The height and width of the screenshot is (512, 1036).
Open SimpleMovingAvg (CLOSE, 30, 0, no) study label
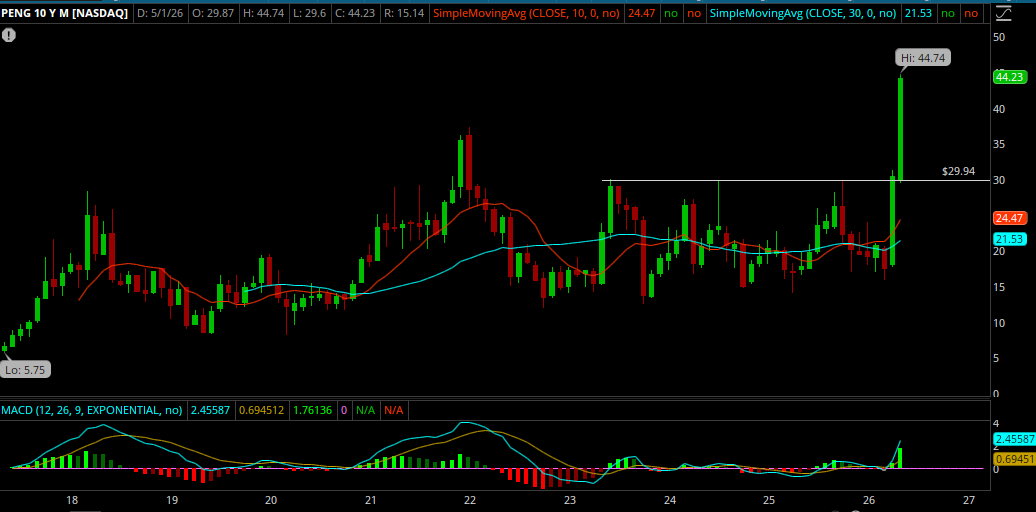click(803, 13)
